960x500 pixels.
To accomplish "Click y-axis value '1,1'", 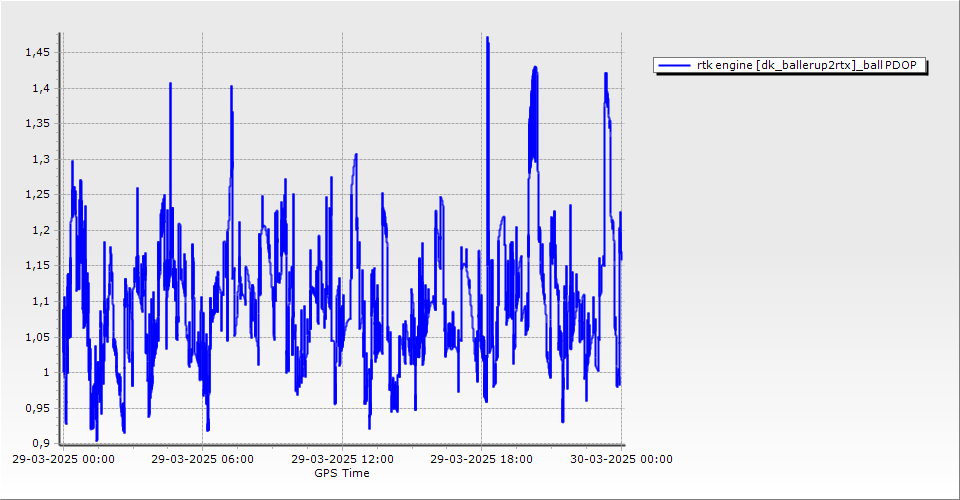I will point(41,302).
